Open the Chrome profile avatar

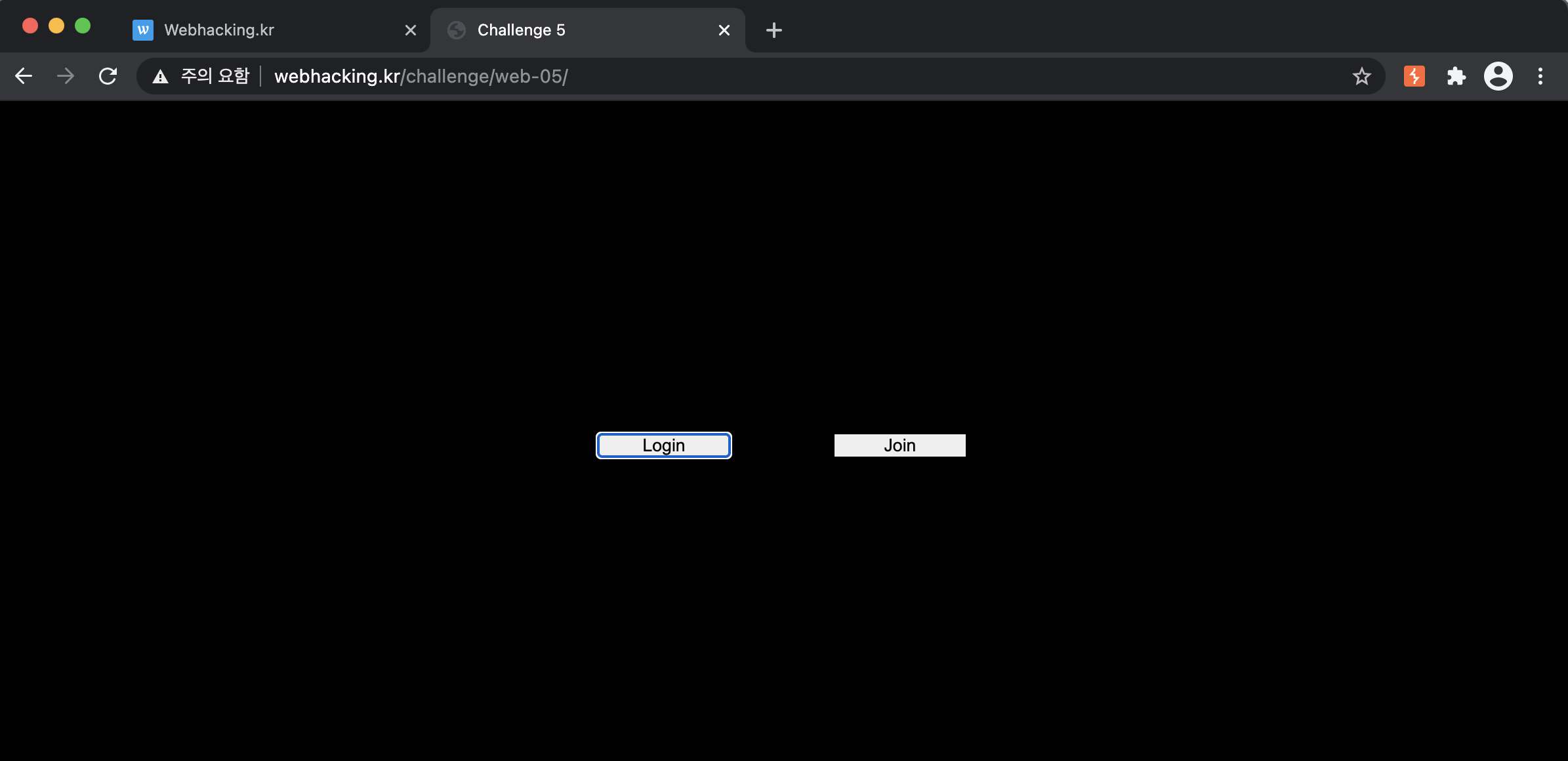click(x=1498, y=76)
